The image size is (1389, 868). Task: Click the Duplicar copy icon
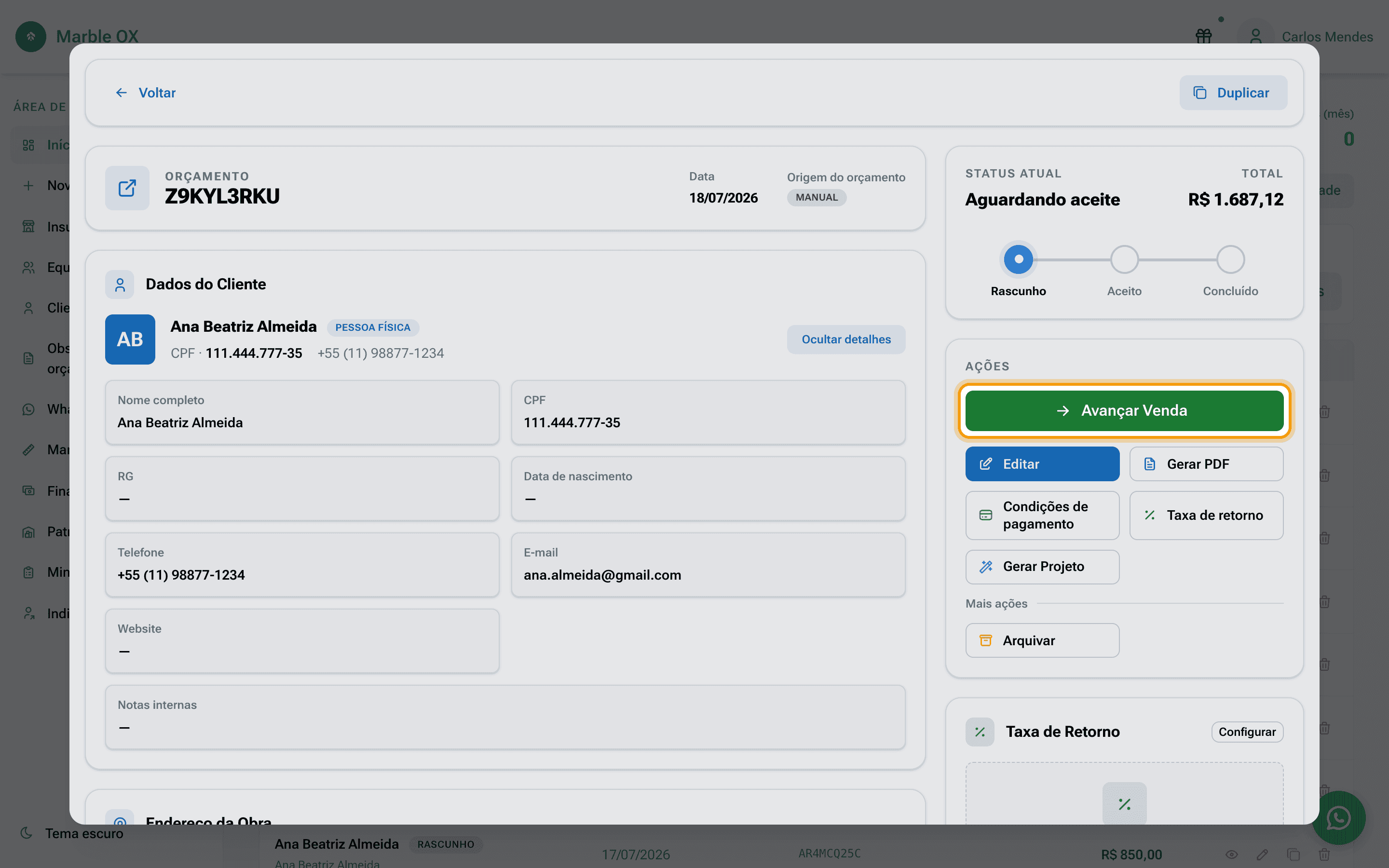1199,93
